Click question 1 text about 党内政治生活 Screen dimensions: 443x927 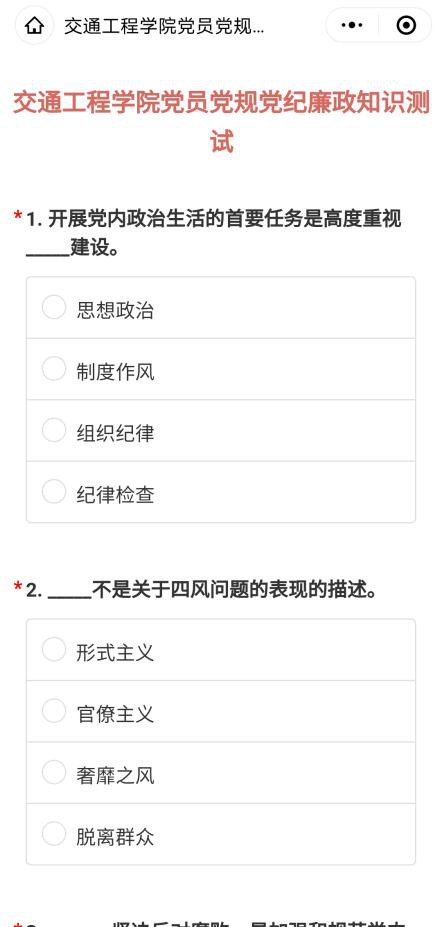click(x=214, y=233)
